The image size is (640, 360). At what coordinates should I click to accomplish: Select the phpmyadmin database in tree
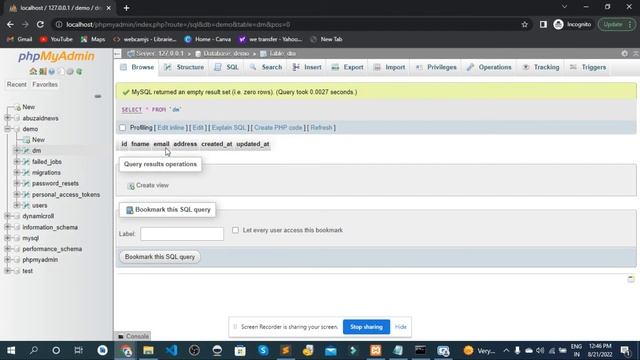pyautogui.click(x=40, y=260)
